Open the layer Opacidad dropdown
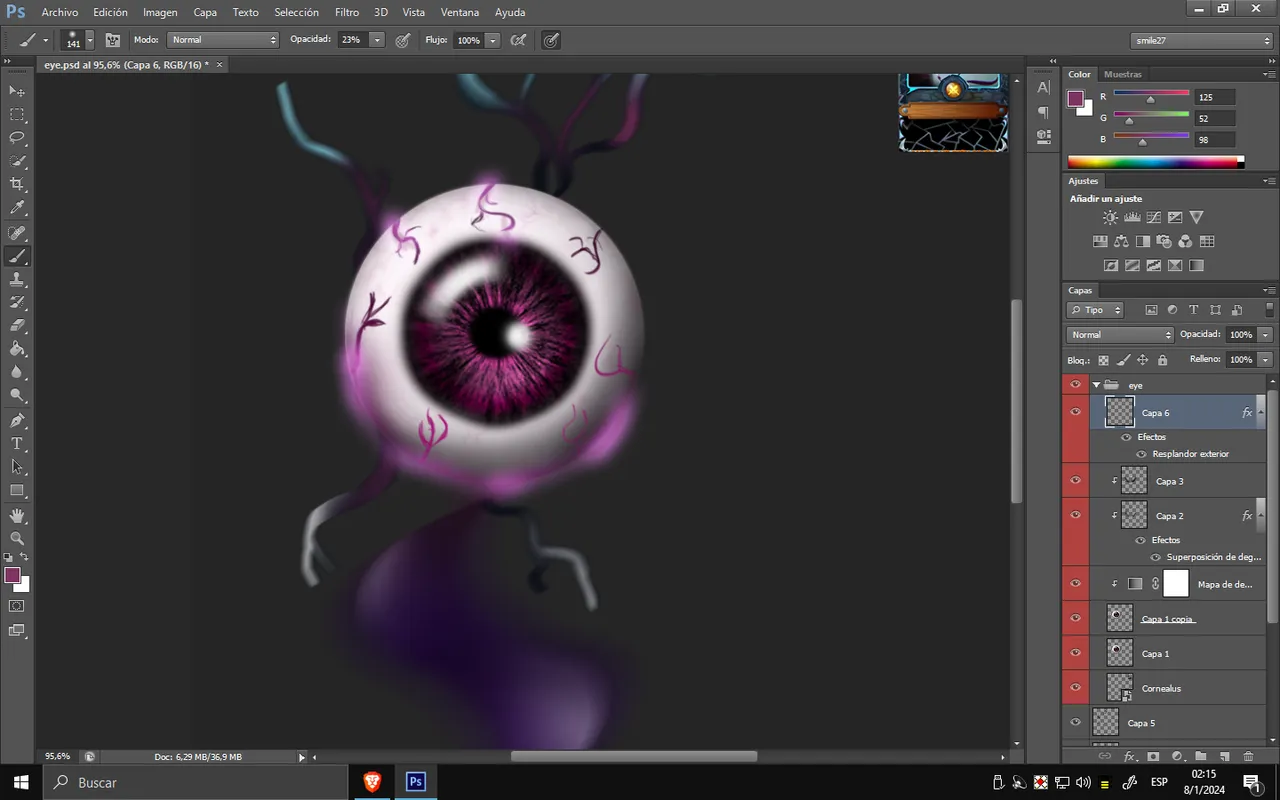 pos(1266,334)
